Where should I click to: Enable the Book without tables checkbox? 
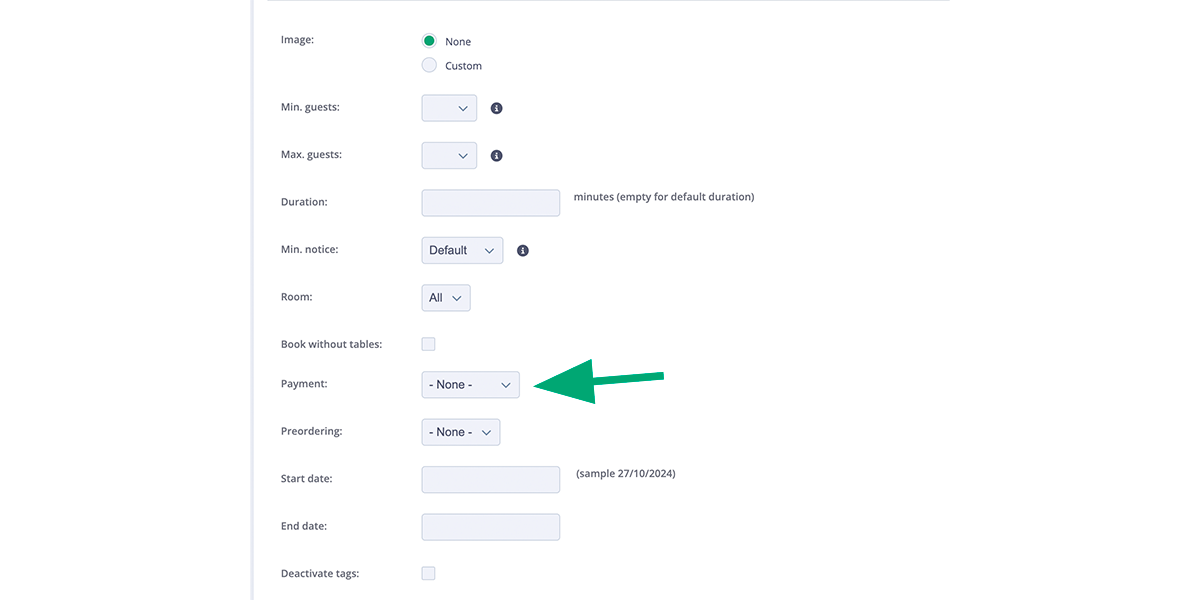coord(428,343)
